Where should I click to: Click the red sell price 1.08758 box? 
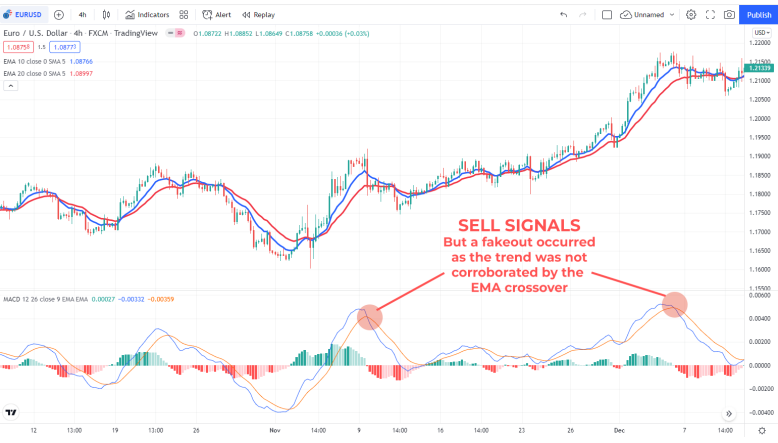point(17,47)
